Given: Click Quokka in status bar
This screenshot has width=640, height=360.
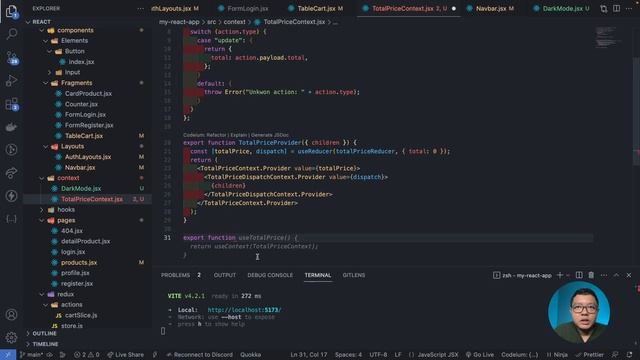Looking at the screenshot, I should click(251, 355).
